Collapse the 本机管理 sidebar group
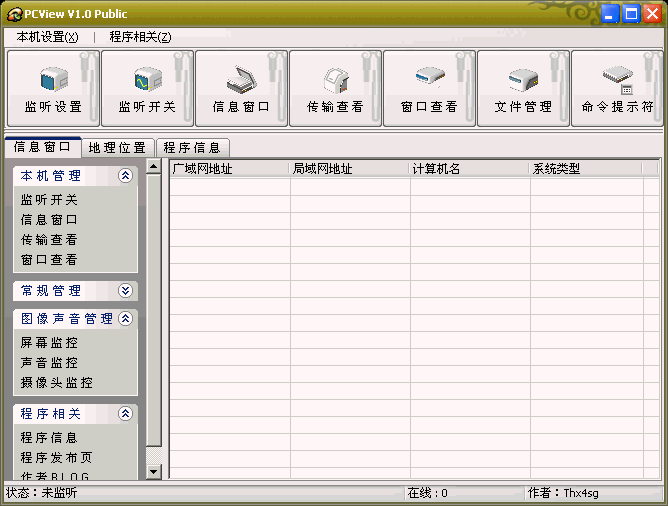 [125, 176]
